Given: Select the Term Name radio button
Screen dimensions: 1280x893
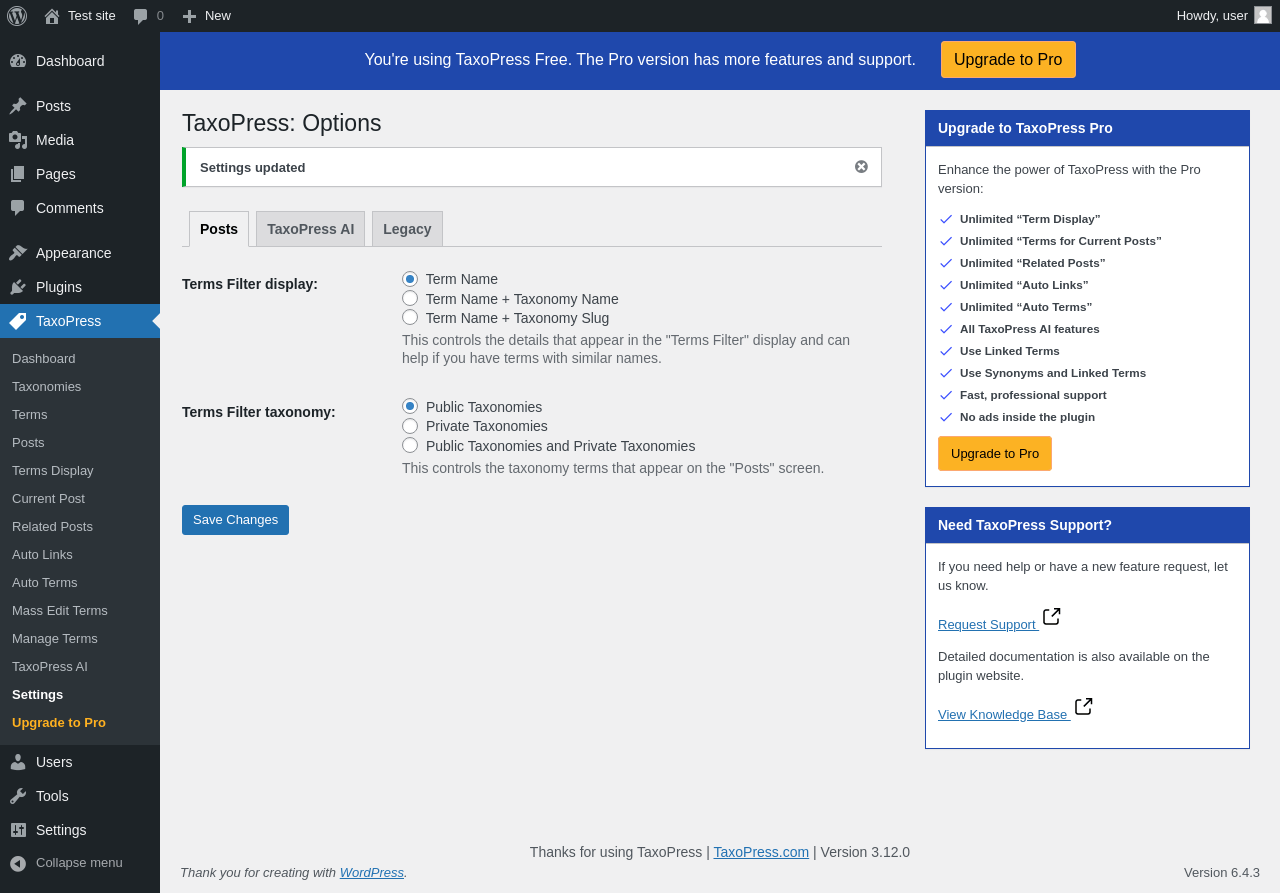Looking at the screenshot, I should [410, 279].
